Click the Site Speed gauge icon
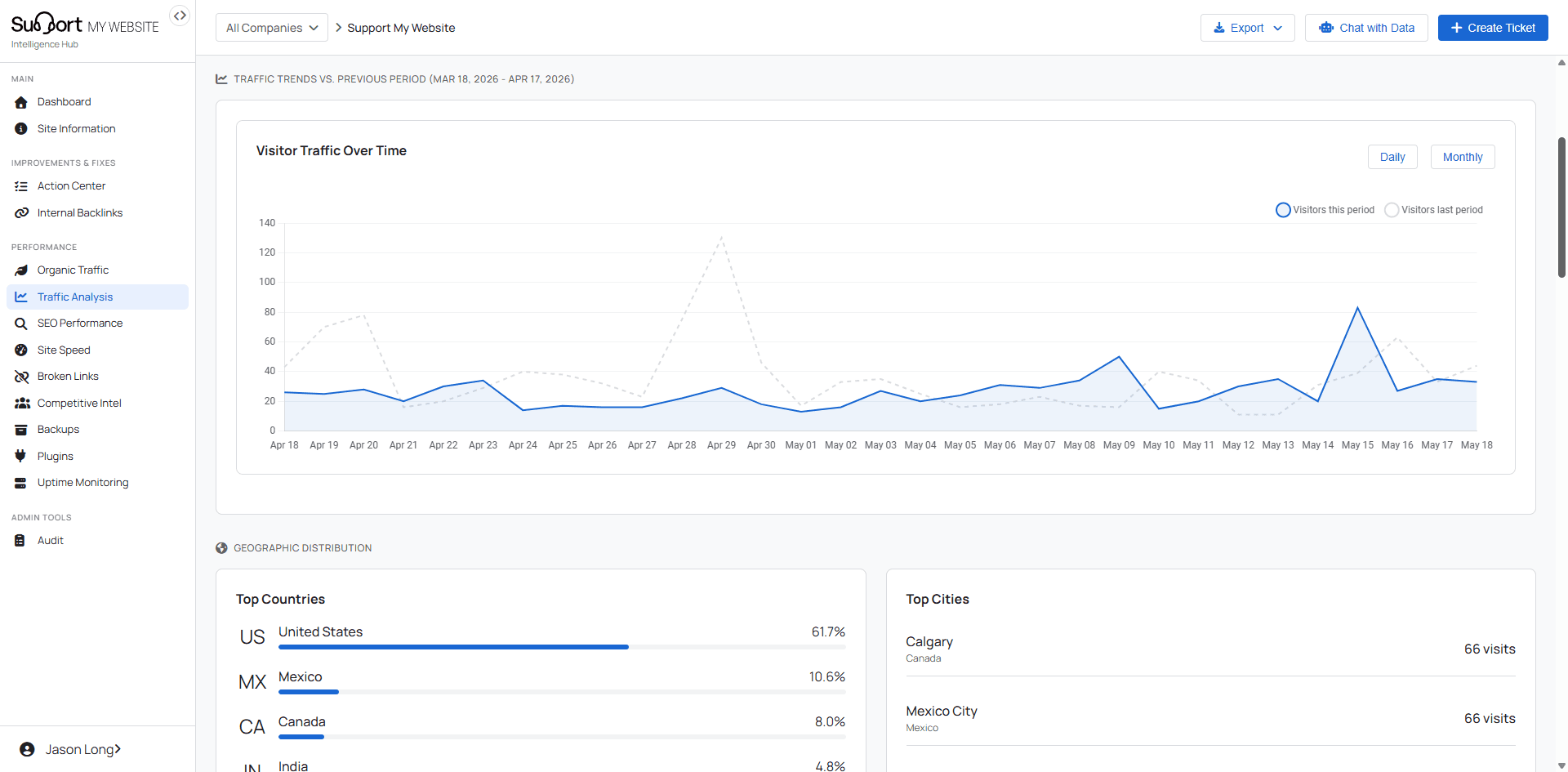The image size is (1568, 772). [21, 350]
